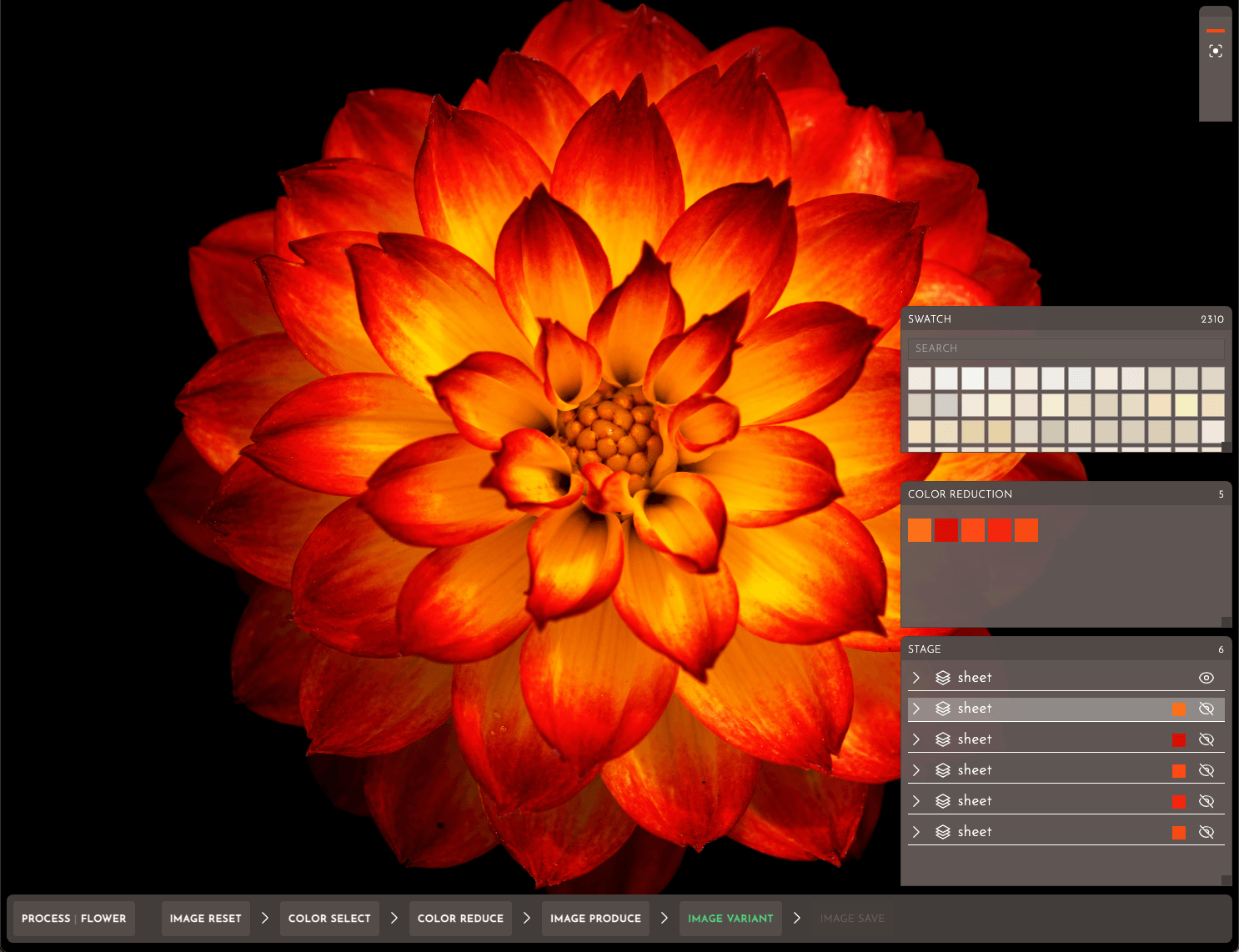1239x952 pixels.
Task: Click the layers icon of the first sheet
Action: pos(943,678)
